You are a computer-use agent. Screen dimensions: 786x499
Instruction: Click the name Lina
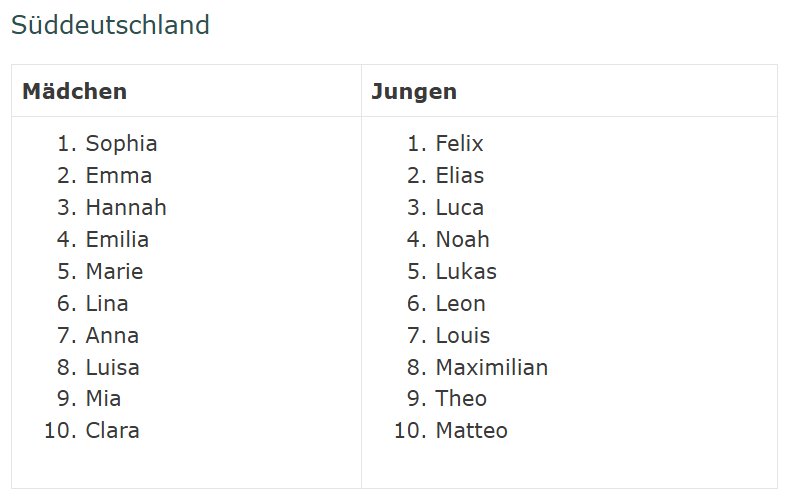coord(107,304)
